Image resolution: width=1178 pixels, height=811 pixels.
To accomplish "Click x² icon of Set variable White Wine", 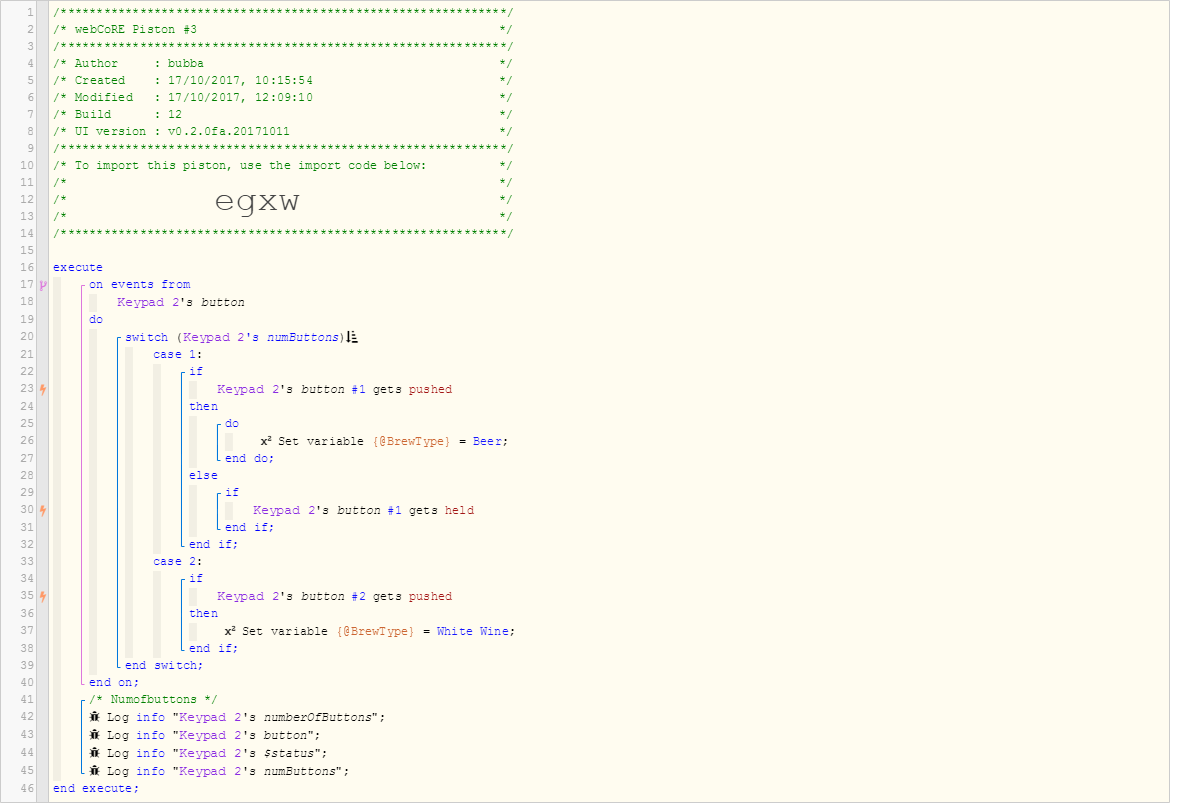I will 230,631.
